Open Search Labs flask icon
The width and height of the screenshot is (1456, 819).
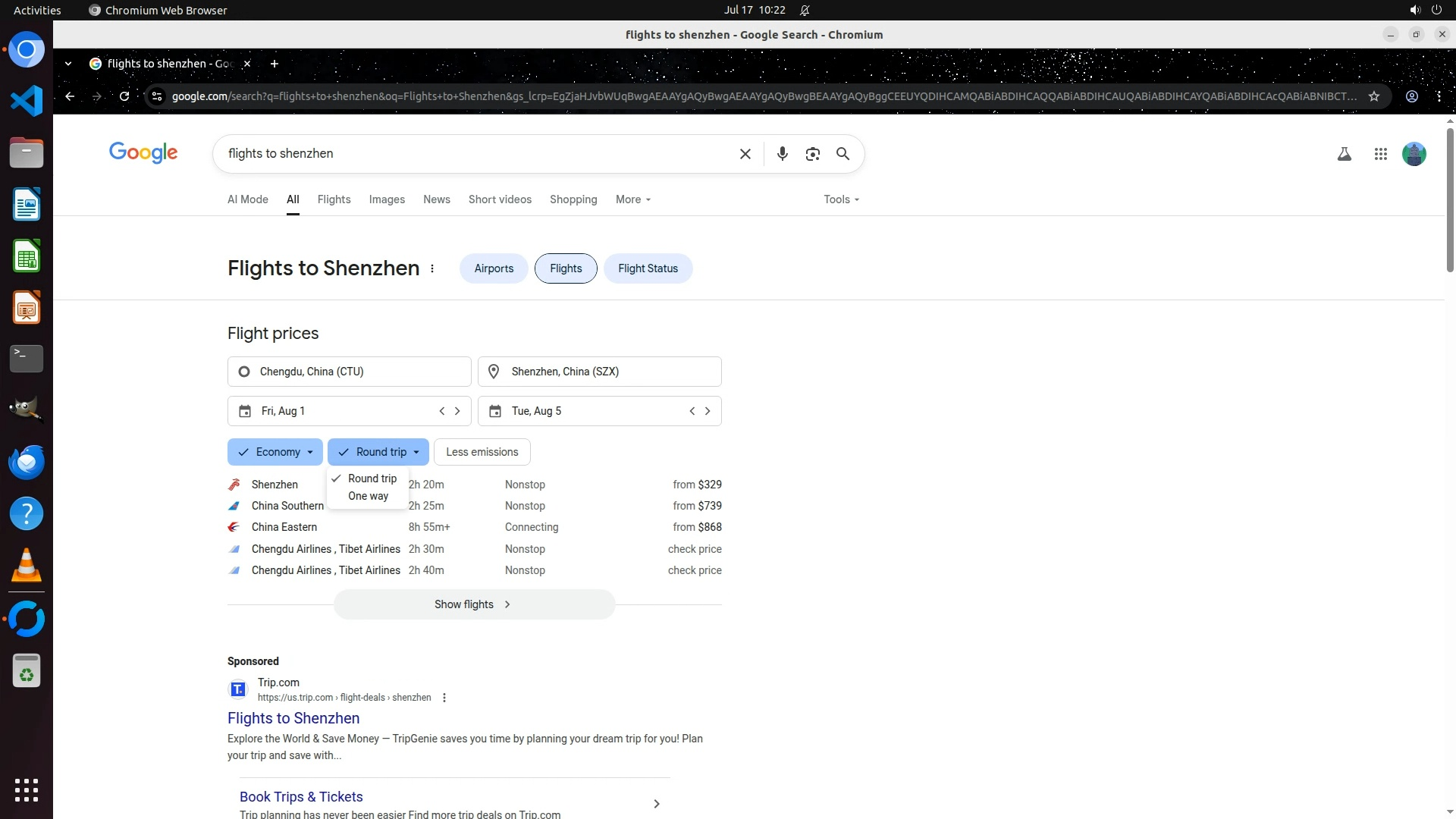1344,154
